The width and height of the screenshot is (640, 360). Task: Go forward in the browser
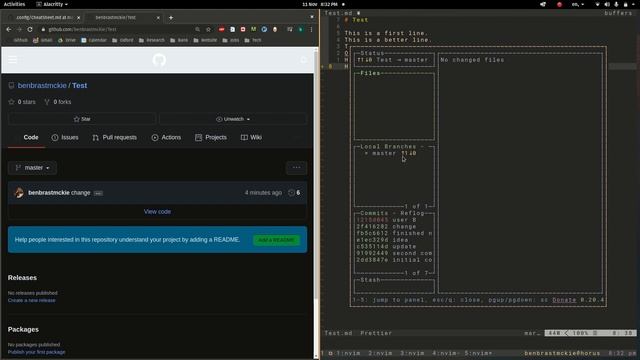[19, 29]
